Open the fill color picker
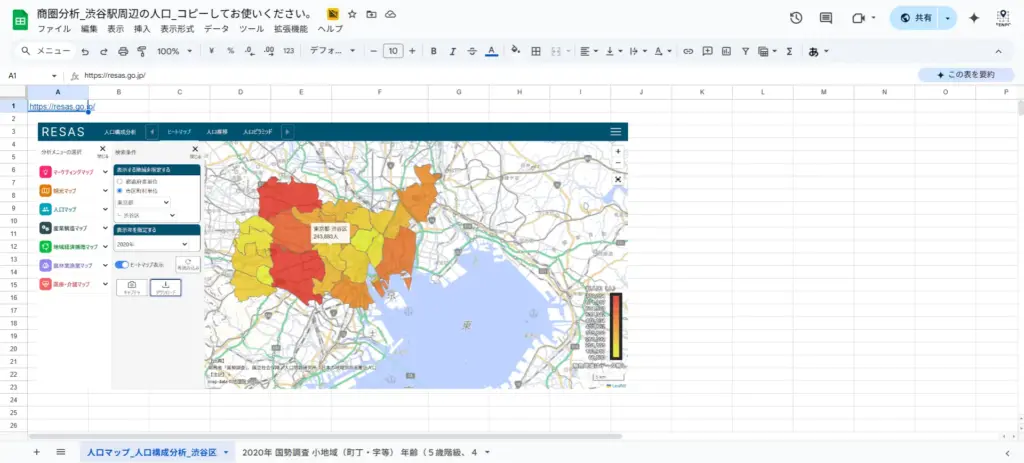Screen dimensions: 1024x463 click(515, 50)
